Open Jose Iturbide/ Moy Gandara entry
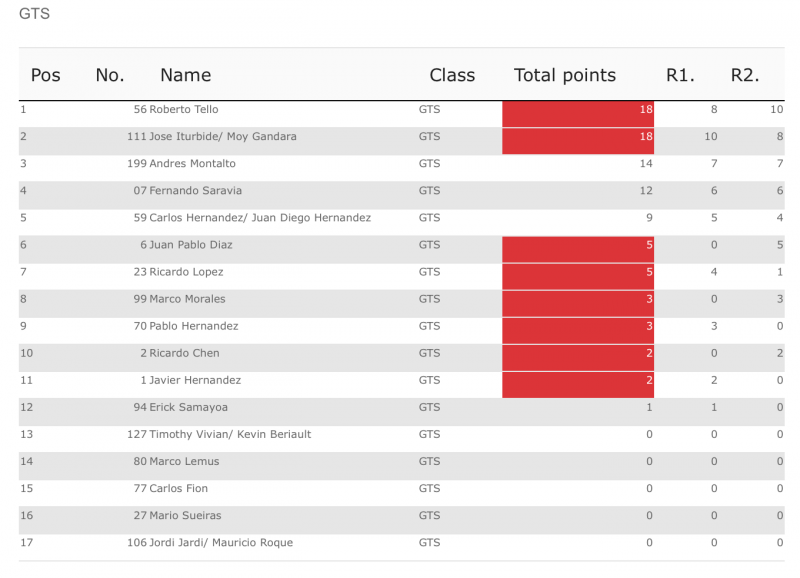 point(223,136)
